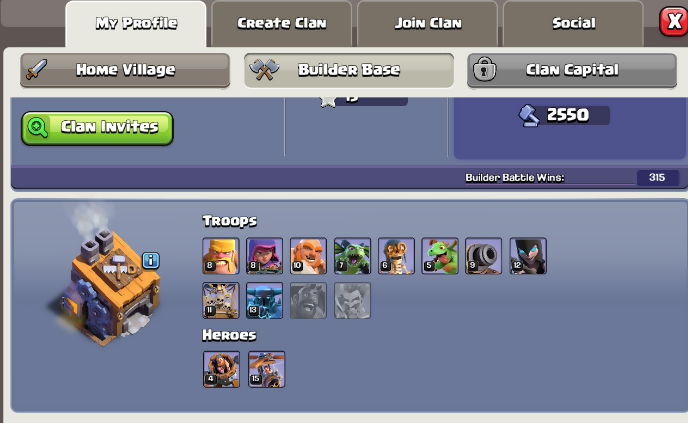Viewport: 688px width, 423px height.
Task: Select the Bomber troop icon
Action: tap(396, 256)
